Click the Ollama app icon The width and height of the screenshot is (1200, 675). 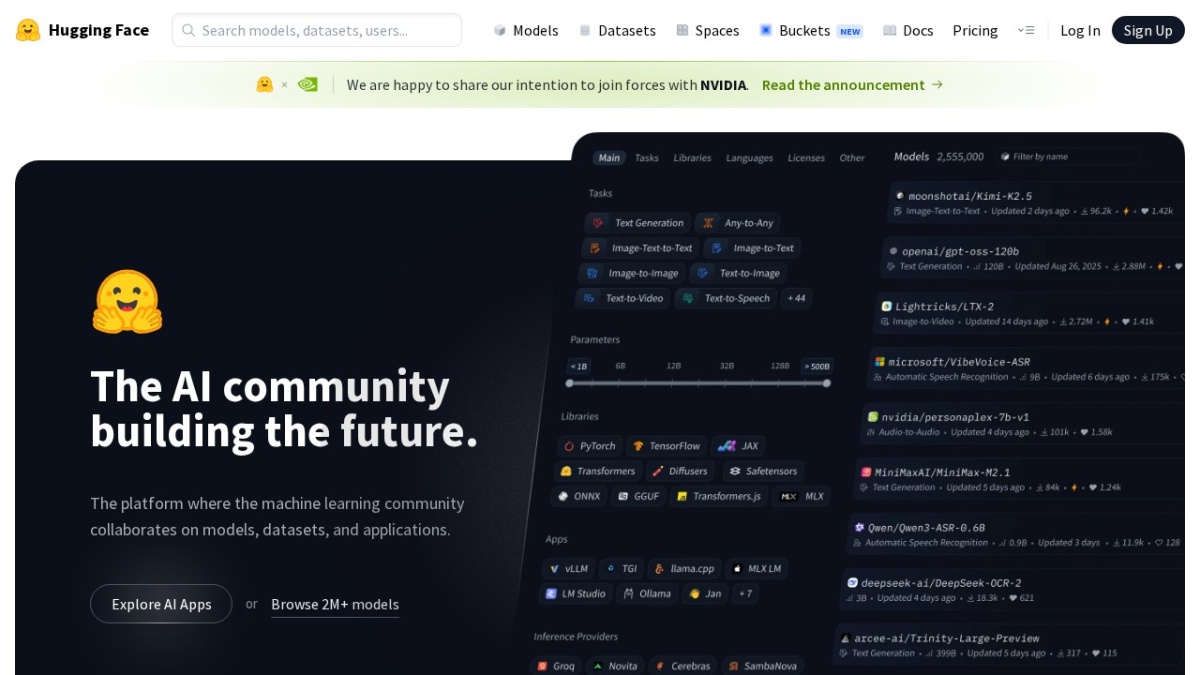[x=628, y=593]
